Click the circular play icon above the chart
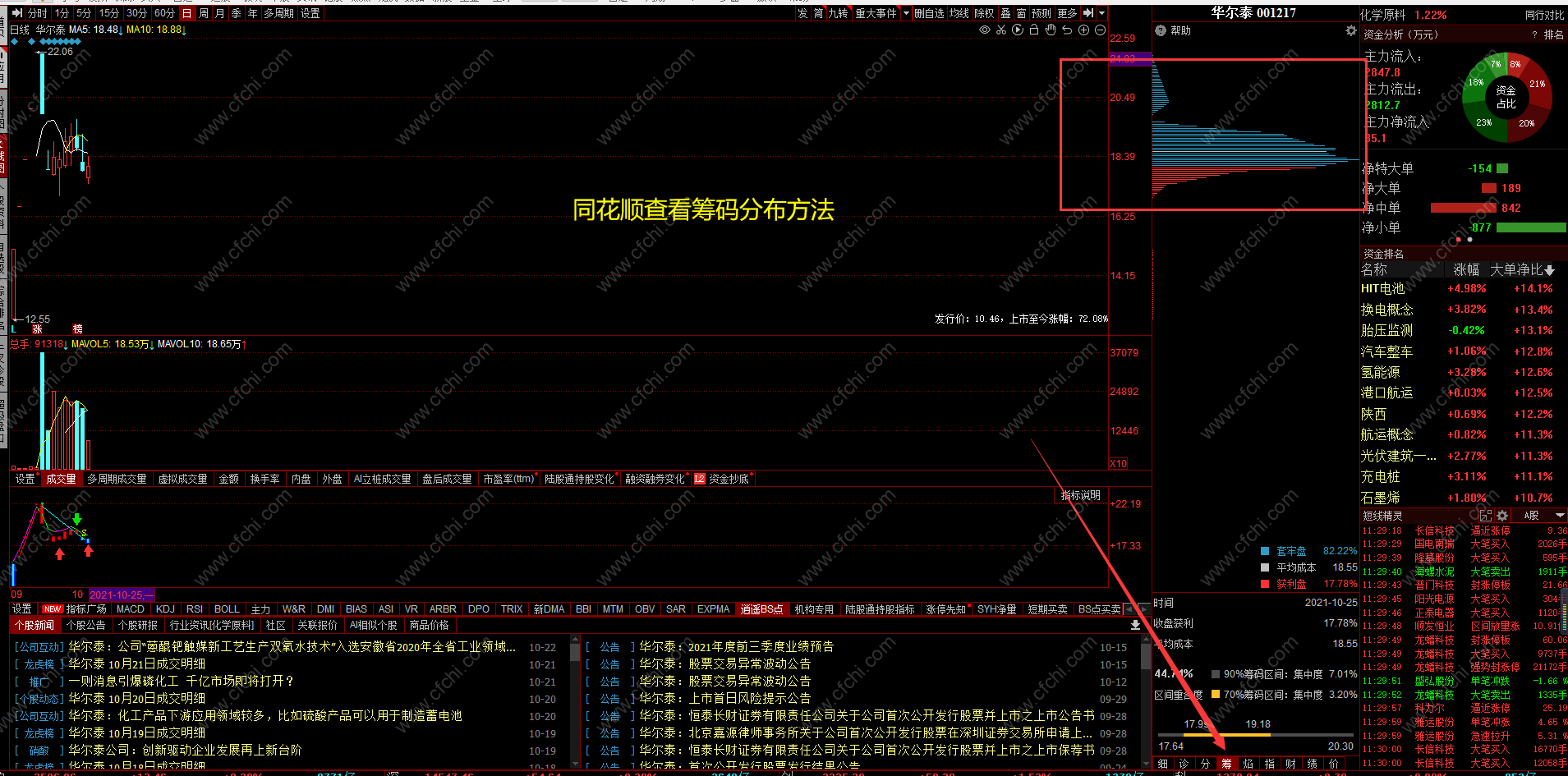This screenshot has height=776, width=1568. coord(1018,30)
